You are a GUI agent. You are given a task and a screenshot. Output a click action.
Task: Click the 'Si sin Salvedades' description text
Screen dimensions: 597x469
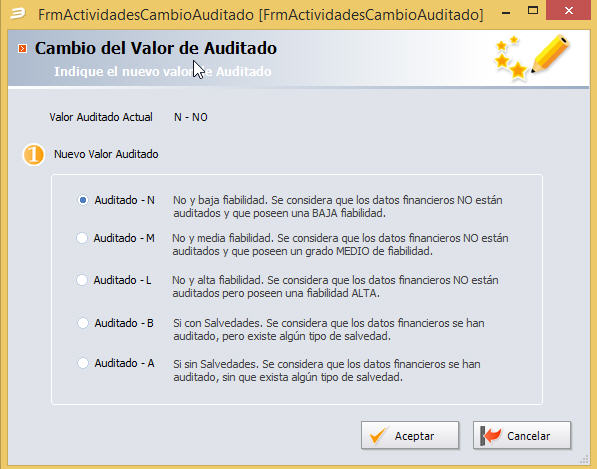coord(327,371)
